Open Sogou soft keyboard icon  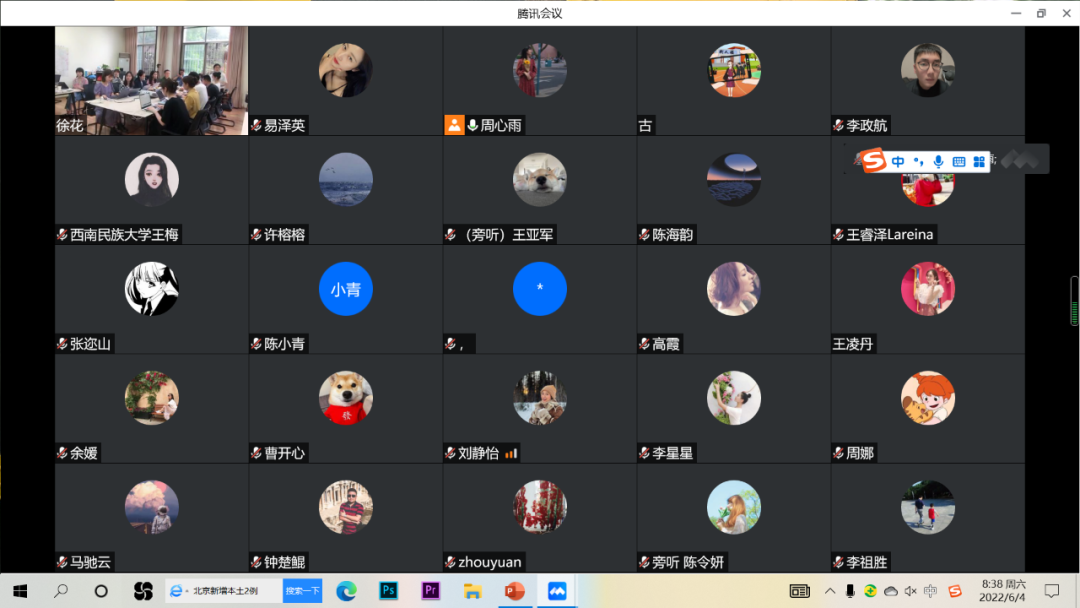(958, 161)
